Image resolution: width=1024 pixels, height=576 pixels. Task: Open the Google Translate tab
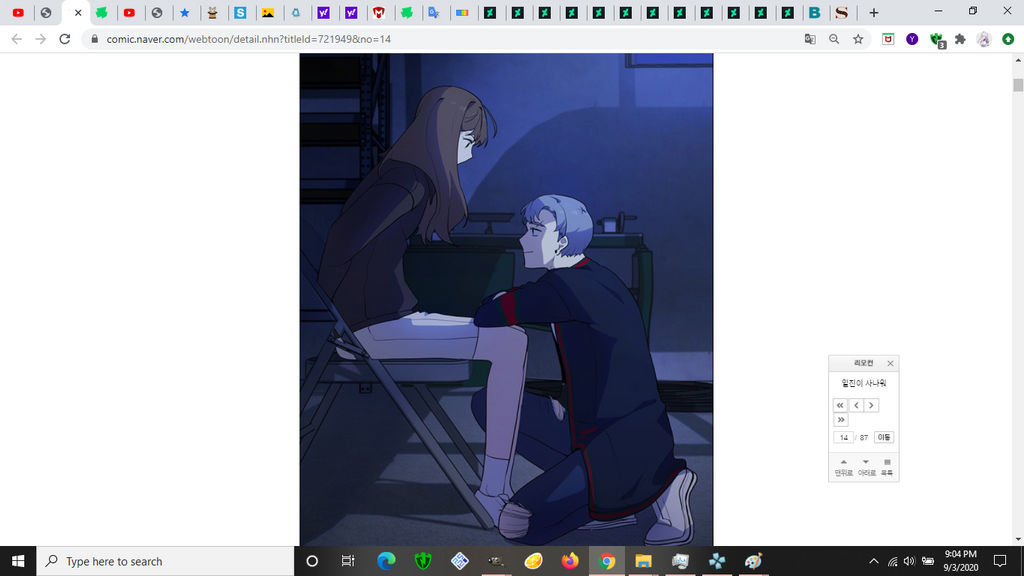(434, 12)
